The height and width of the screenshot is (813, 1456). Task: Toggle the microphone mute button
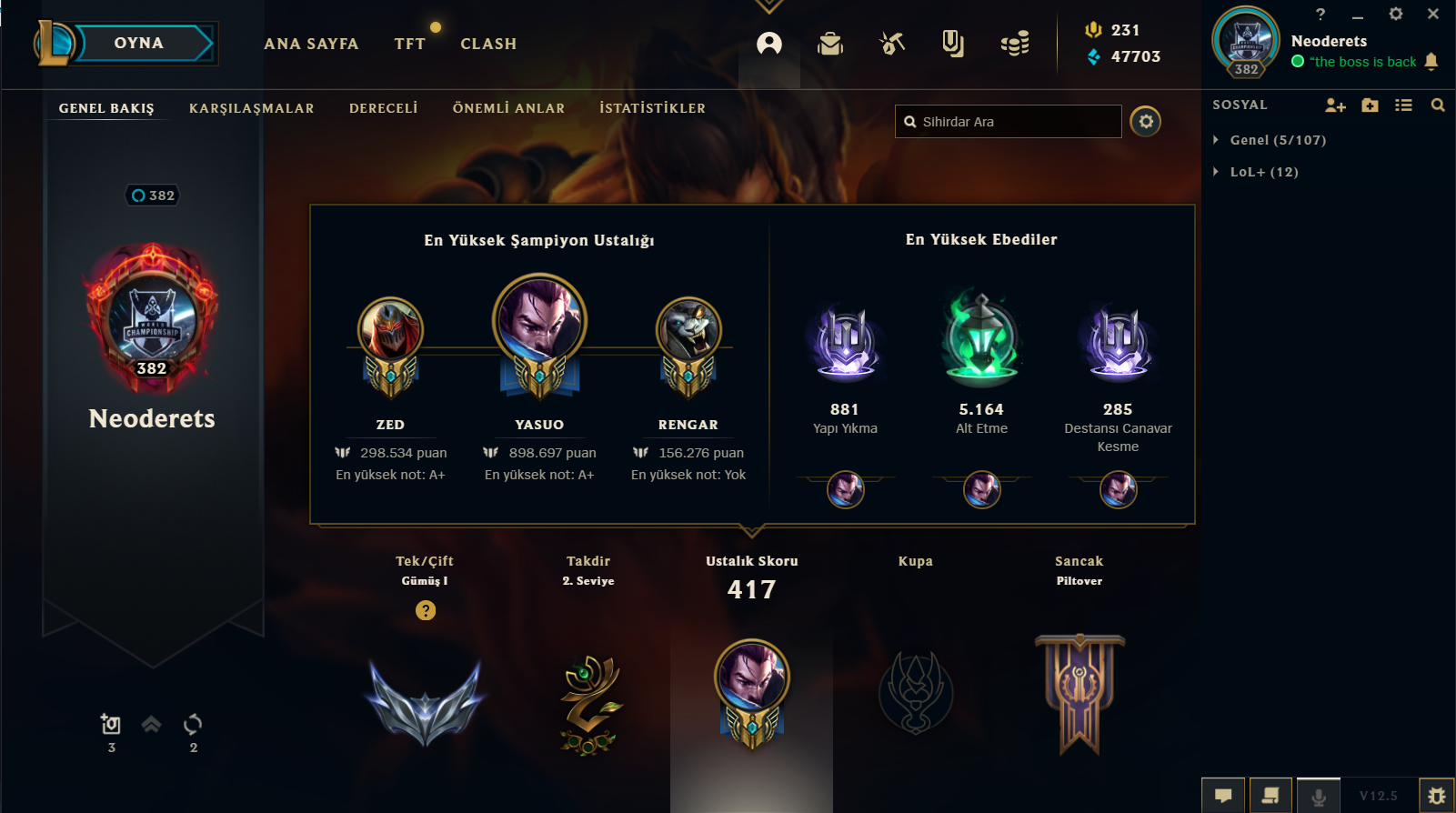coord(1319,796)
